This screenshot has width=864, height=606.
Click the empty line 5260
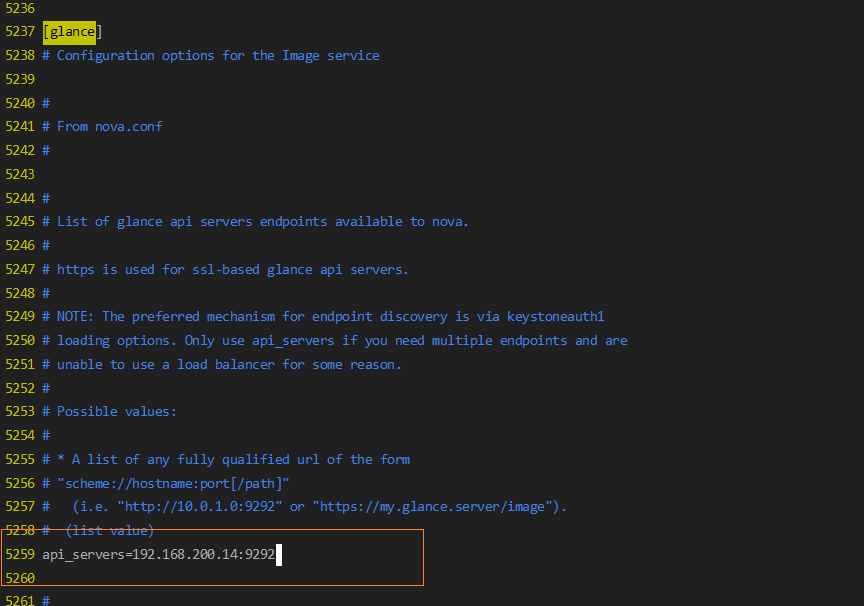(x=200, y=578)
